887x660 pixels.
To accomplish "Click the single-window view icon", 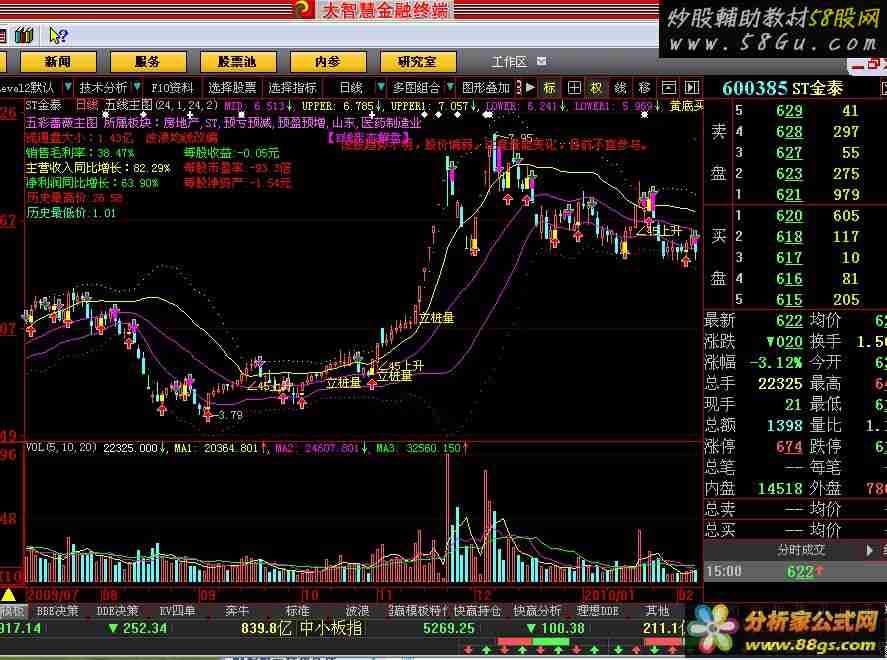I will [x=669, y=88].
